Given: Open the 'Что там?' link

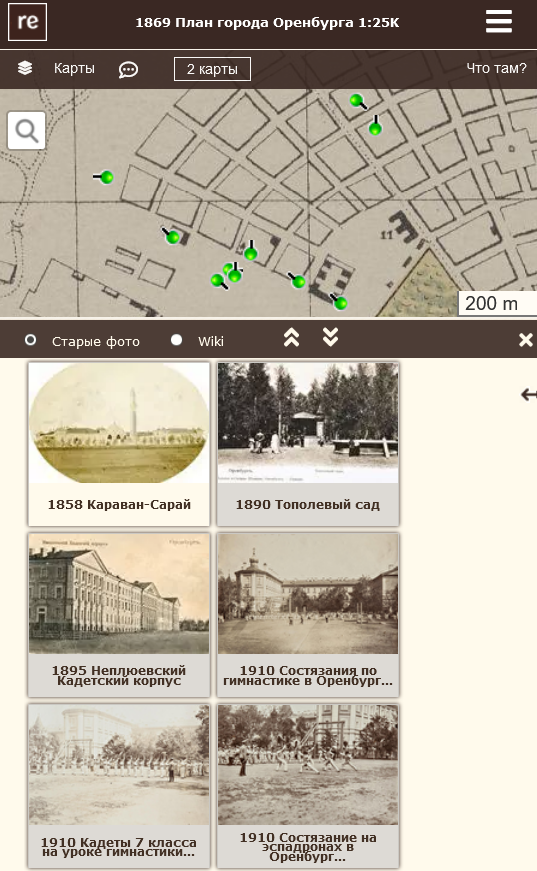Looking at the screenshot, I should [x=496, y=68].
